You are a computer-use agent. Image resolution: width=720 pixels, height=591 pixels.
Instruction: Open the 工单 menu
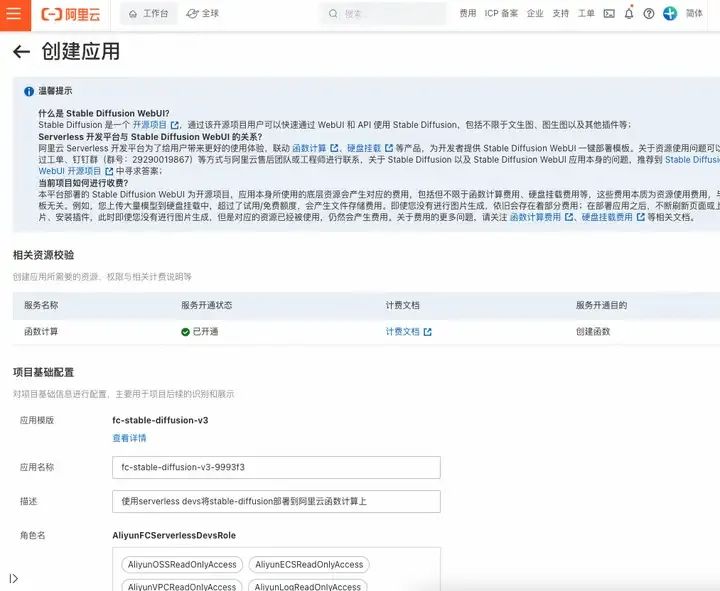[x=586, y=13]
